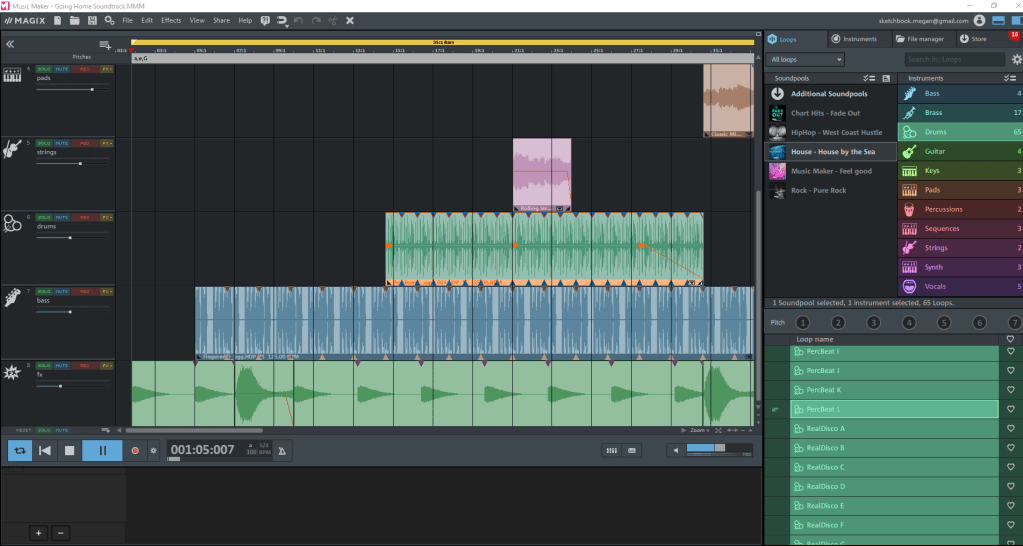Open the All loops dropdown
Image resolution: width=1023 pixels, height=546 pixels.
pyautogui.click(x=806, y=60)
